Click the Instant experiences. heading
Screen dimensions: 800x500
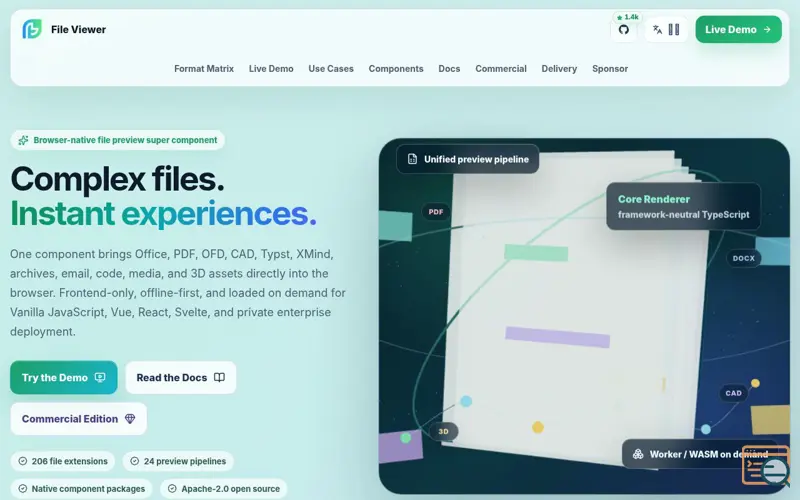[x=163, y=213]
